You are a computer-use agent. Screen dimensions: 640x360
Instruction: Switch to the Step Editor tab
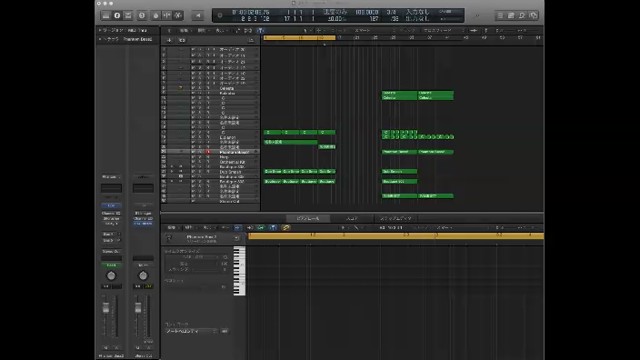pyautogui.click(x=396, y=218)
